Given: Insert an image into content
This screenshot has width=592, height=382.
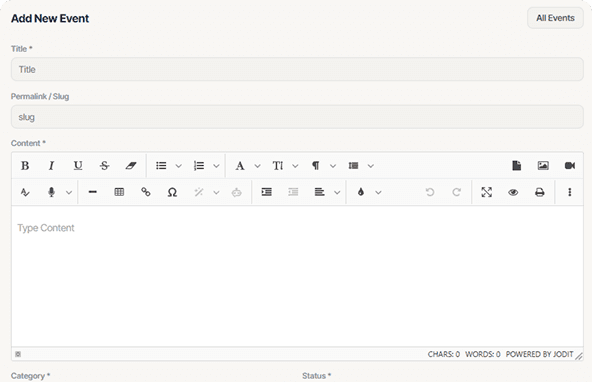Looking at the screenshot, I should (543, 166).
